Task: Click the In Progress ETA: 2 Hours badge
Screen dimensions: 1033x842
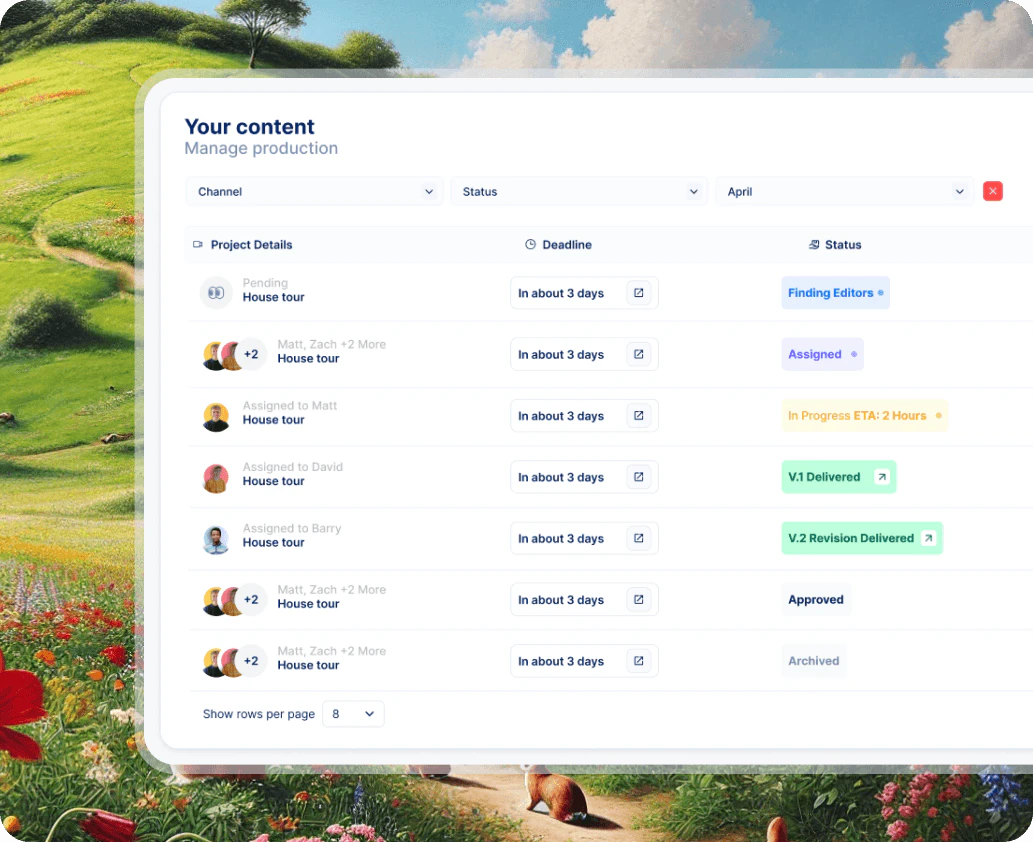Action: point(863,416)
